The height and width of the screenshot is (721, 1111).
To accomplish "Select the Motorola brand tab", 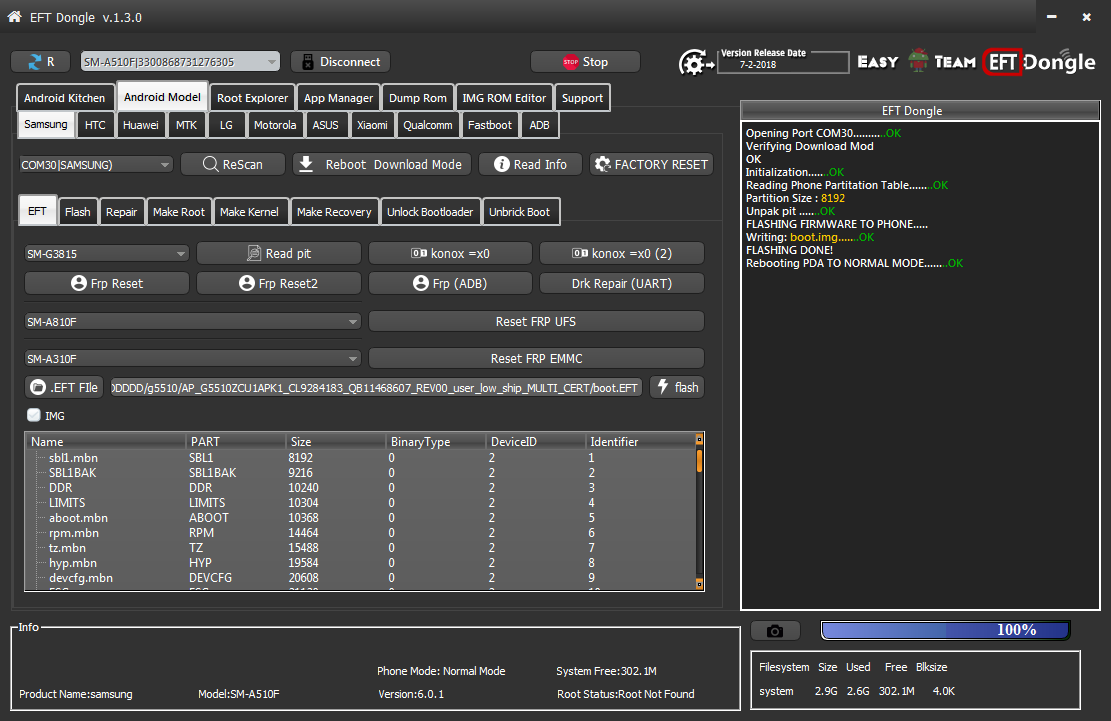I will [x=275, y=125].
